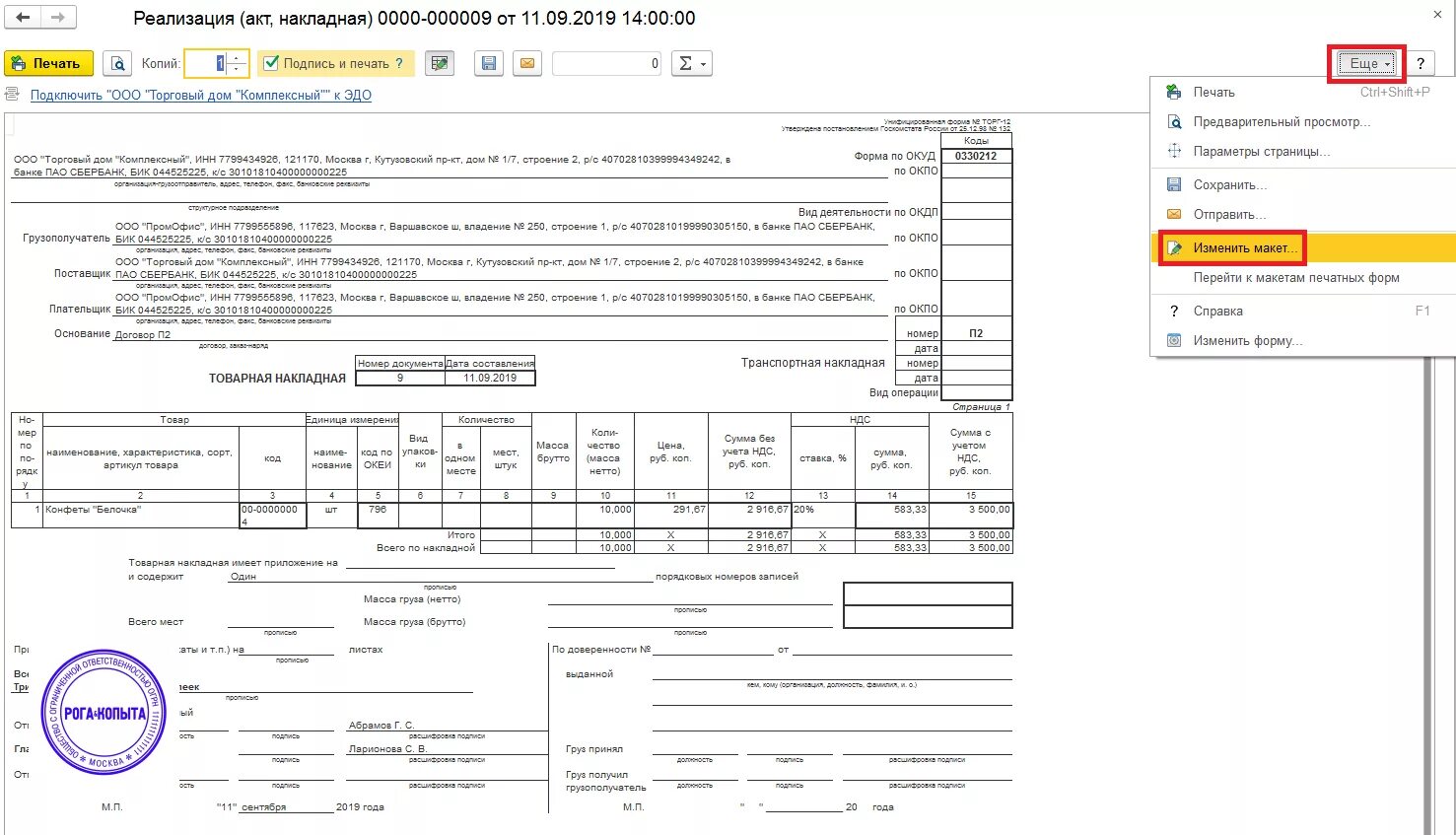Decrease copies with the down stepper arrow

pos(237,69)
